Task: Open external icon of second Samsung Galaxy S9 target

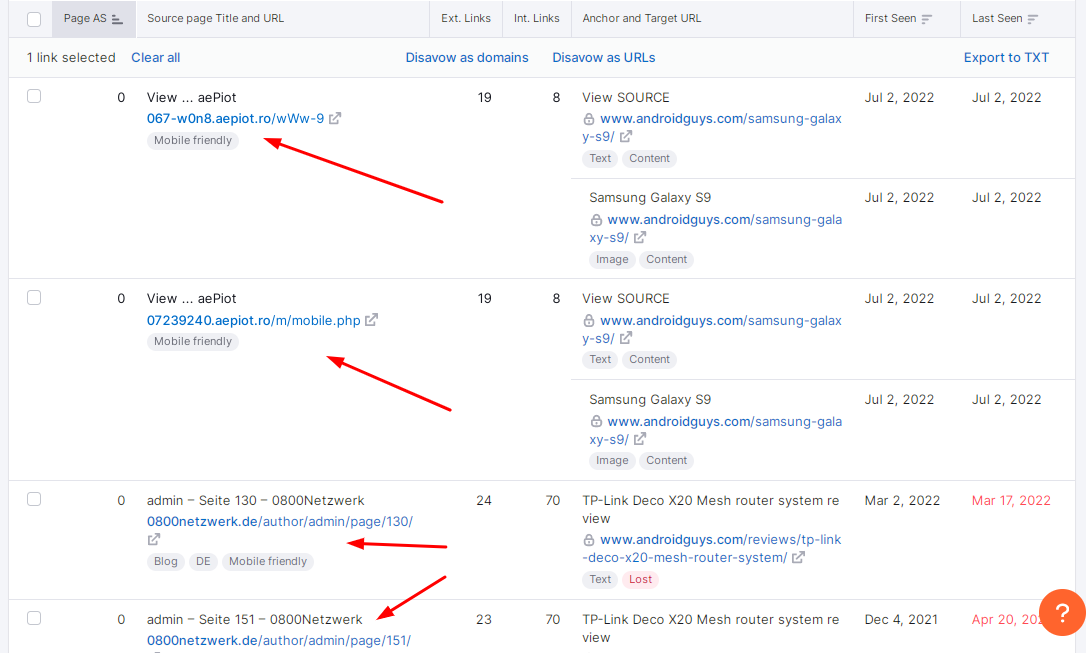Action: tap(640, 439)
